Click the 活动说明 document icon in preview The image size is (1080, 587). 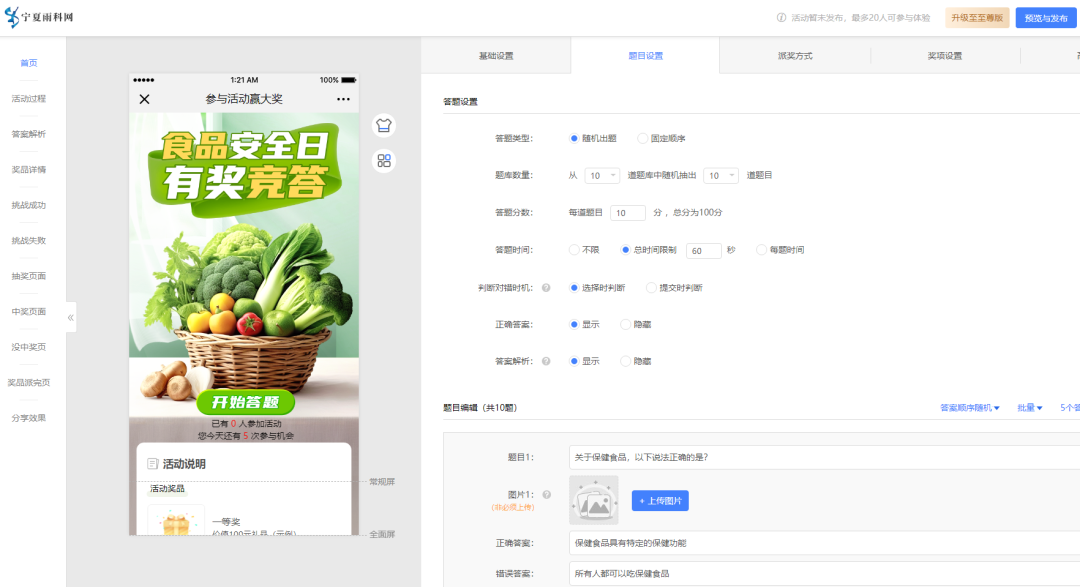coord(153,464)
